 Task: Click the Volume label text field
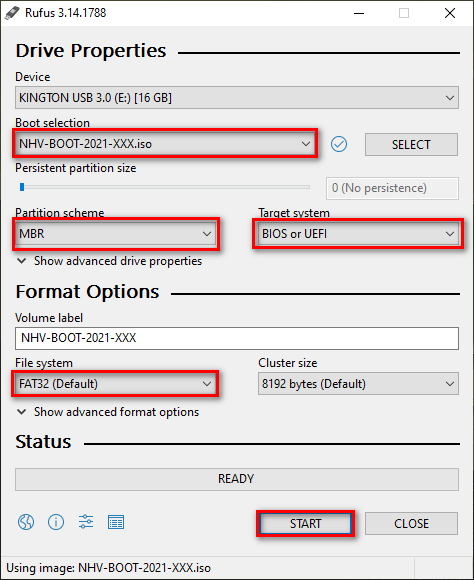pyautogui.click(x=237, y=338)
